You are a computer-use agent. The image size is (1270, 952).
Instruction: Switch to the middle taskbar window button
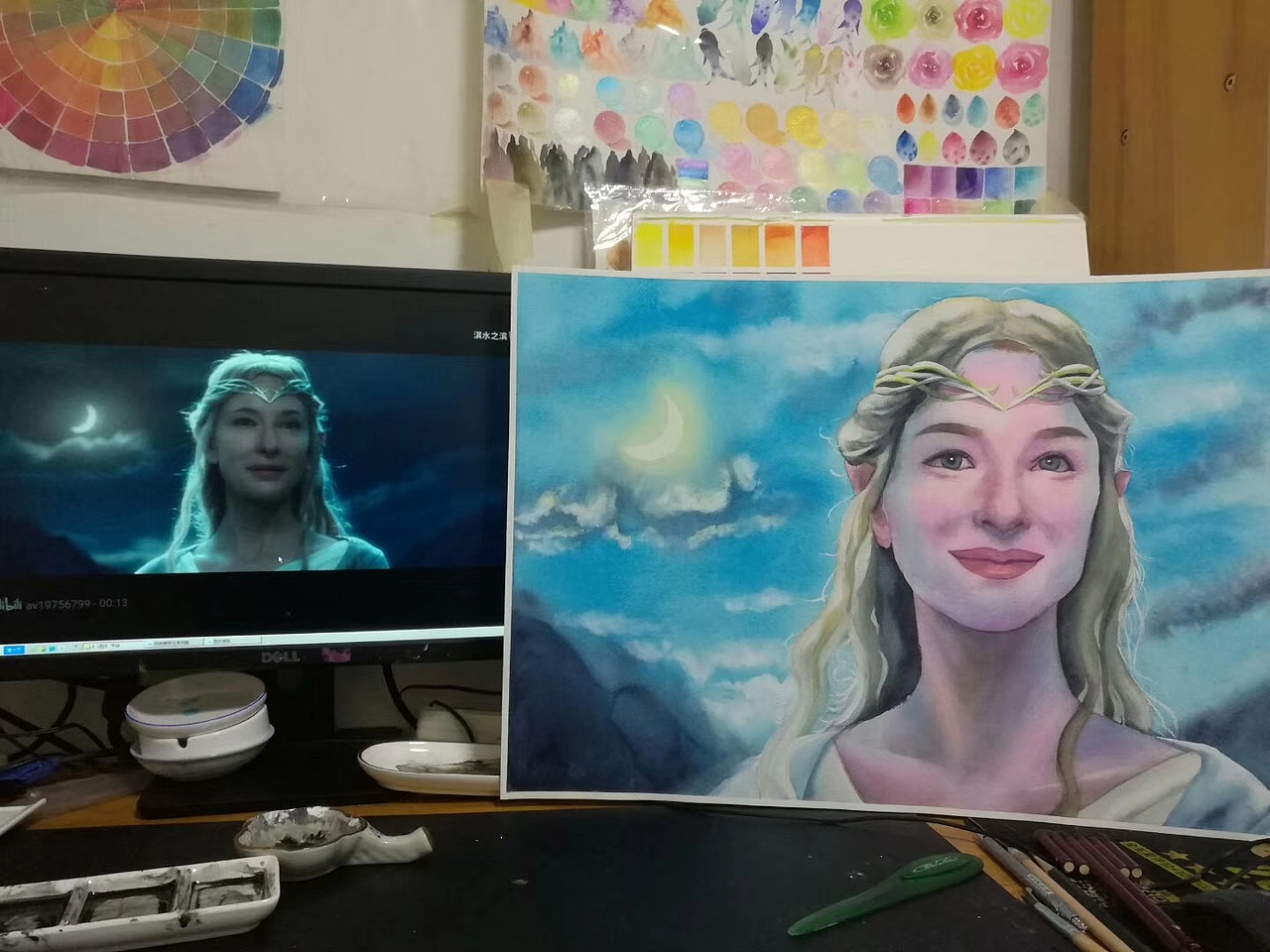click(x=174, y=643)
